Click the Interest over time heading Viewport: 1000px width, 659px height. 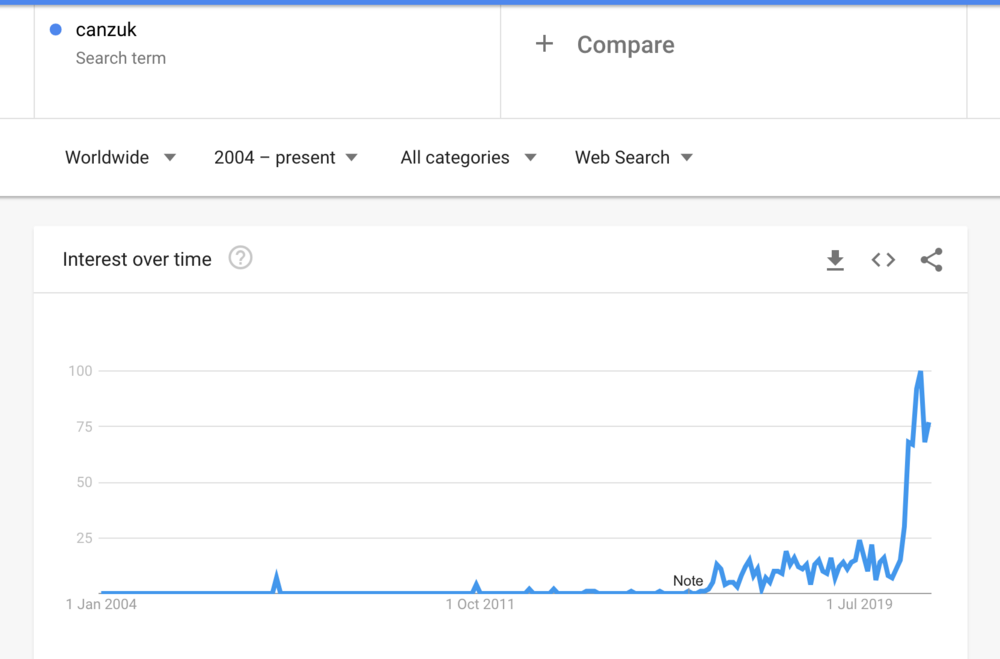(137, 259)
